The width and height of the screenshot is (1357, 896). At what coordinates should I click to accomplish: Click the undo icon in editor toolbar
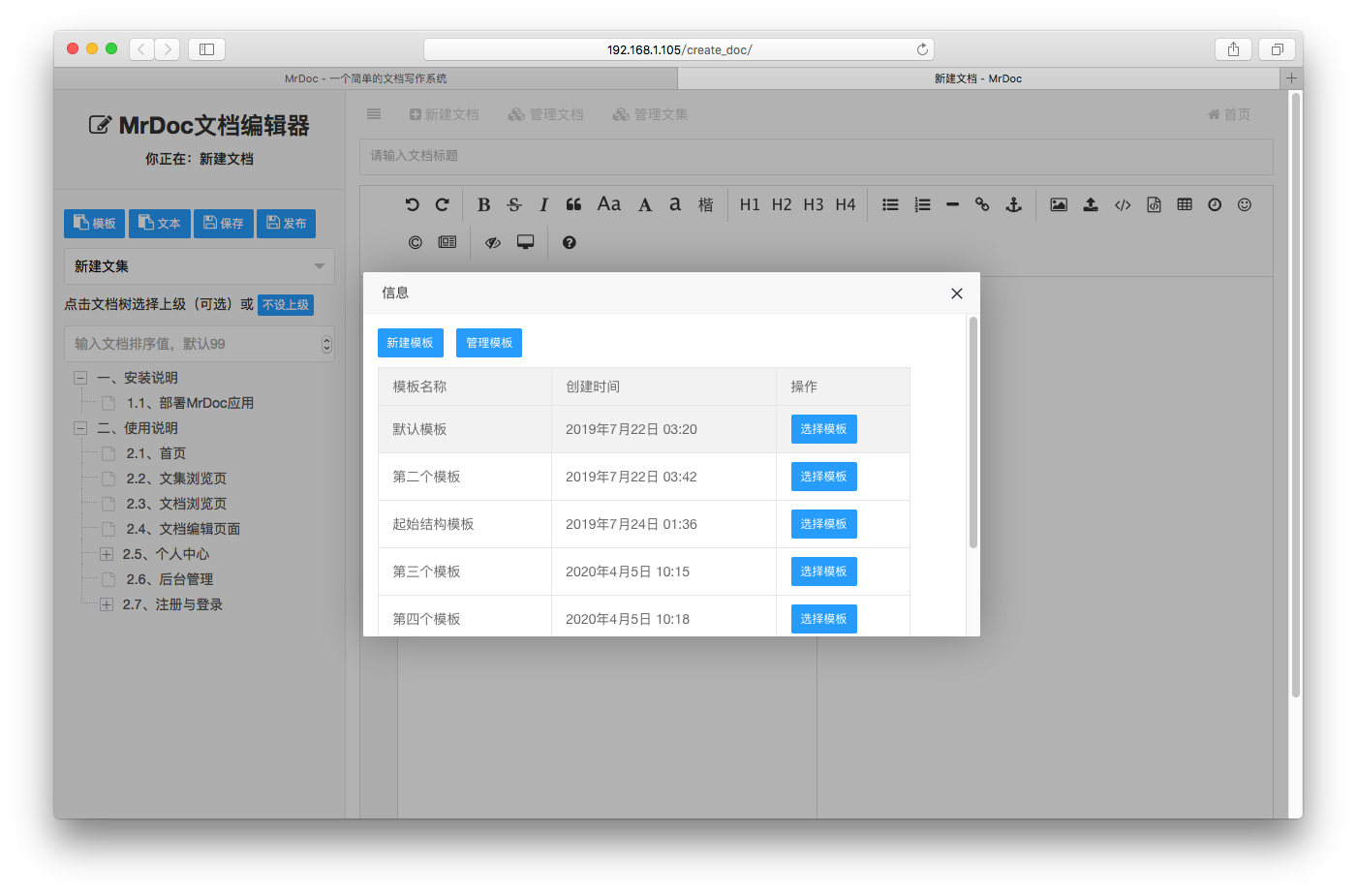(412, 204)
